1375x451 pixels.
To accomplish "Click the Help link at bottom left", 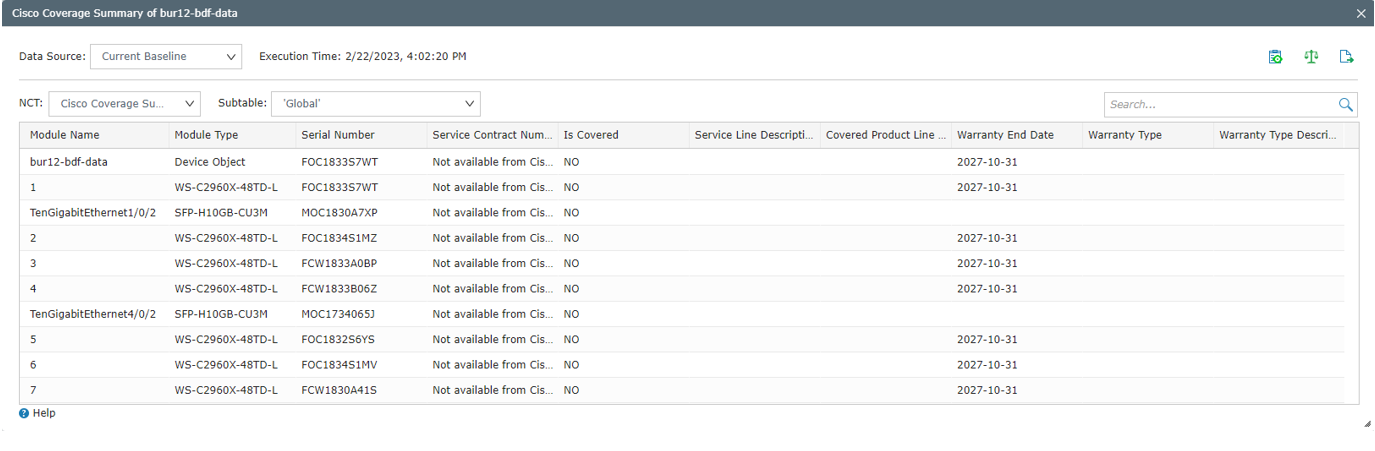I will (x=44, y=413).
